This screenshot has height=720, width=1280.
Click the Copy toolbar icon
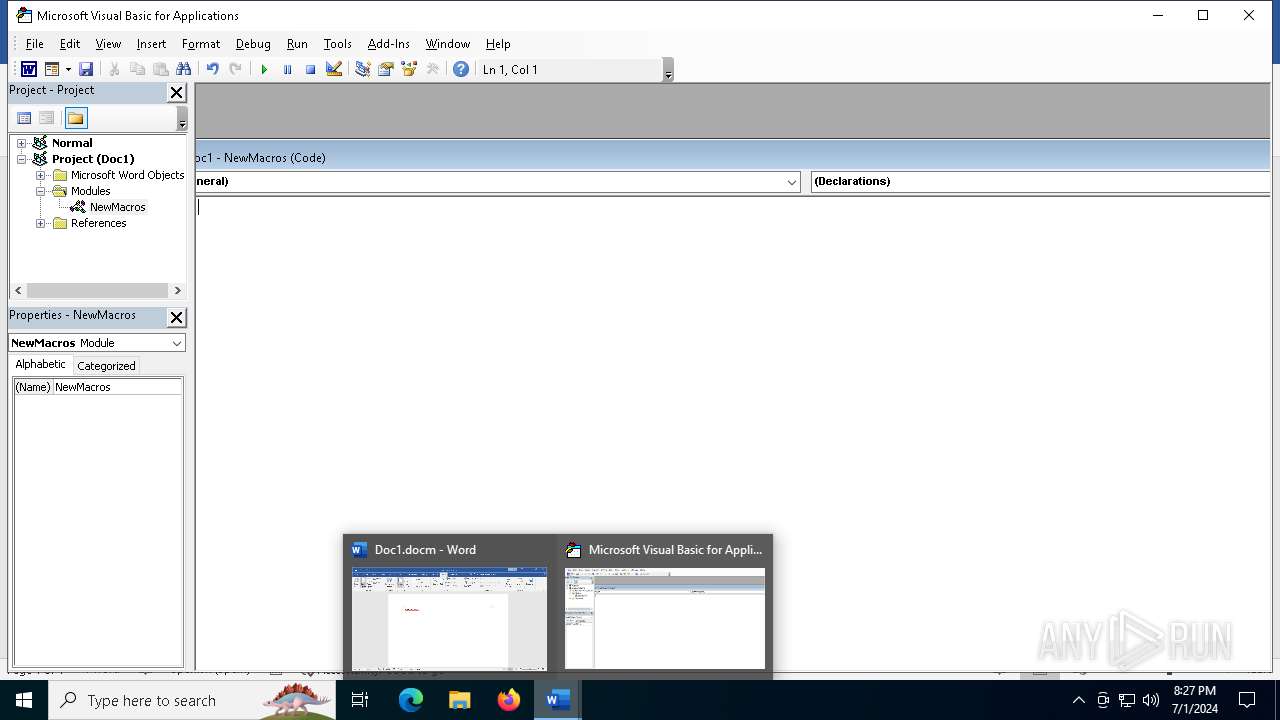(x=137, y=69)
